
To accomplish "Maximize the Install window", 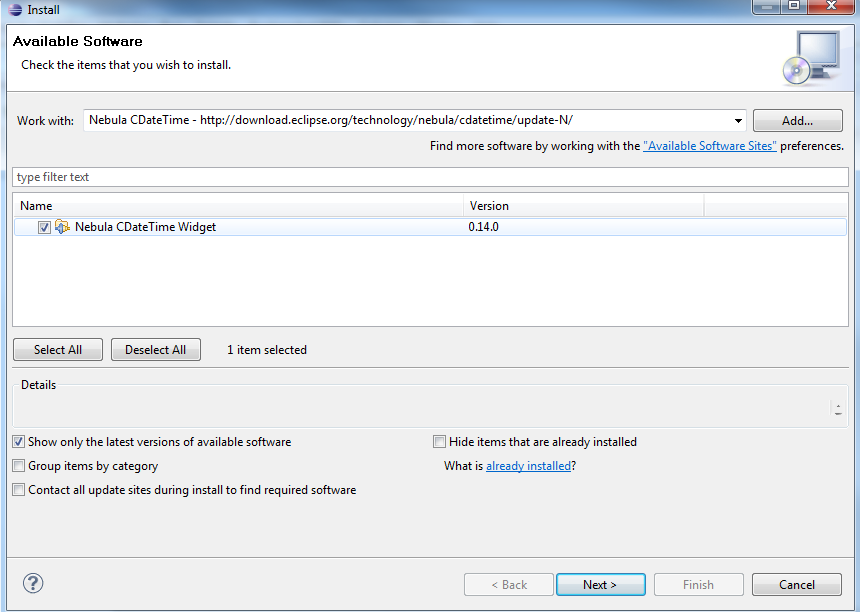I will pos(794,5).
